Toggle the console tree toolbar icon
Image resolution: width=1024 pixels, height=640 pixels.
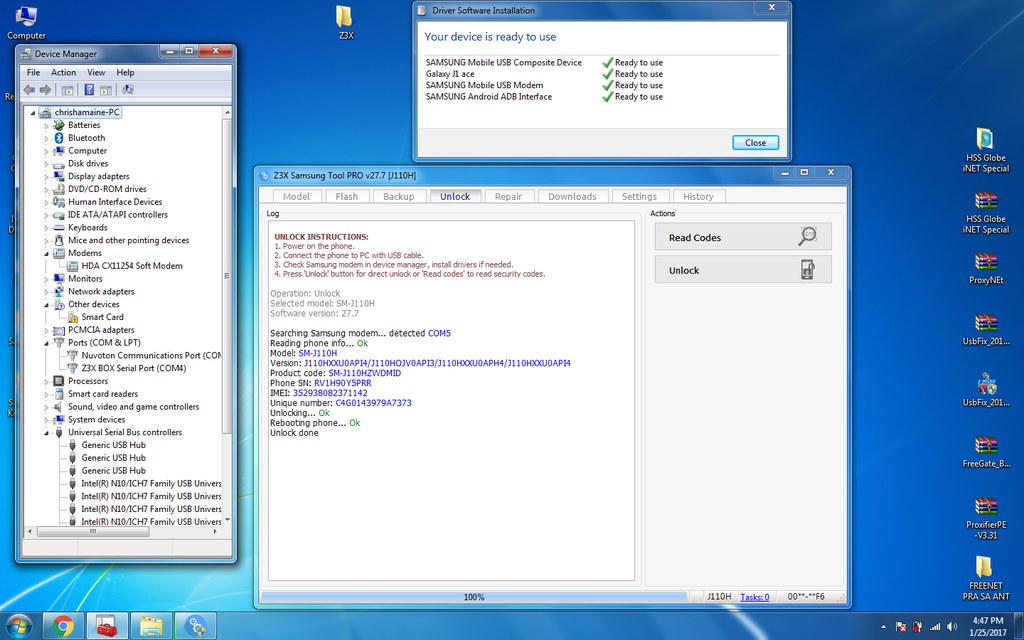pos(67,90)
